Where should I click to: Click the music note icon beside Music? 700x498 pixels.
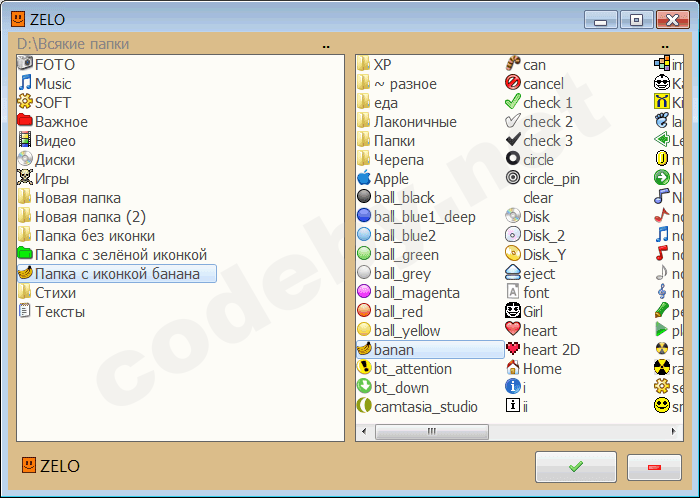click(x=25, y=83)
